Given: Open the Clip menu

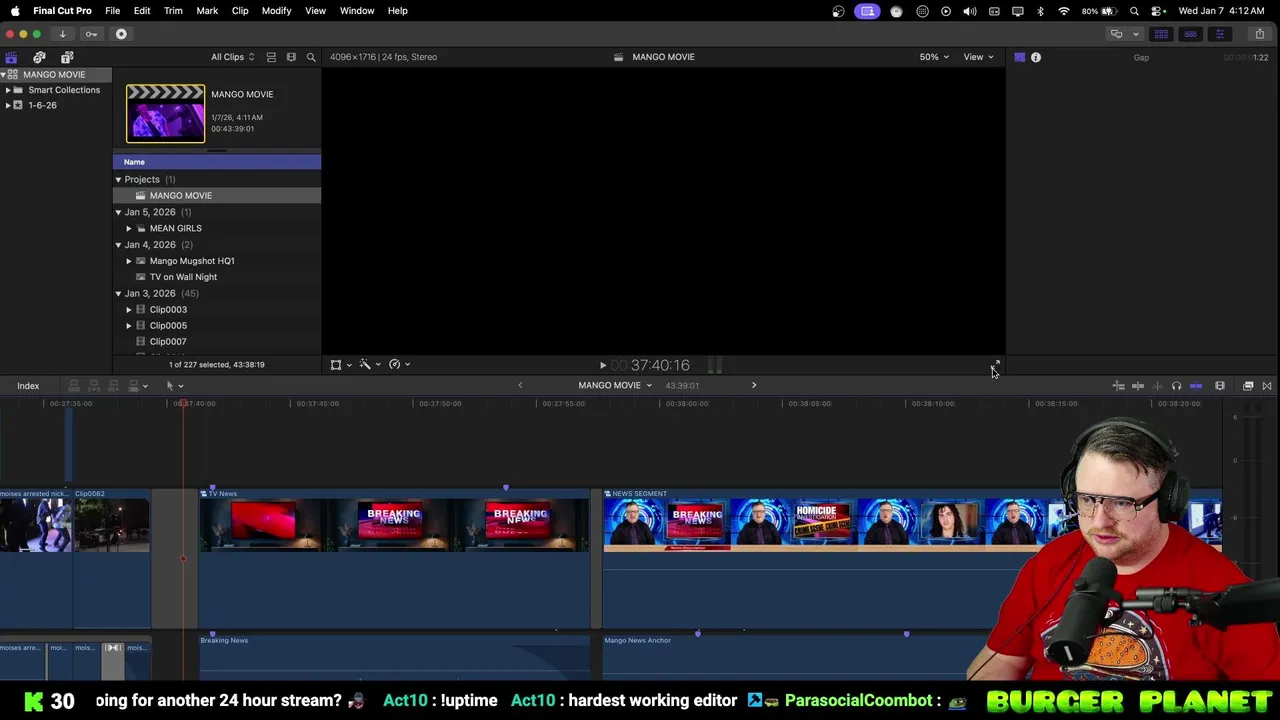Looking at the screenshot, I should (x=240, y=11).
